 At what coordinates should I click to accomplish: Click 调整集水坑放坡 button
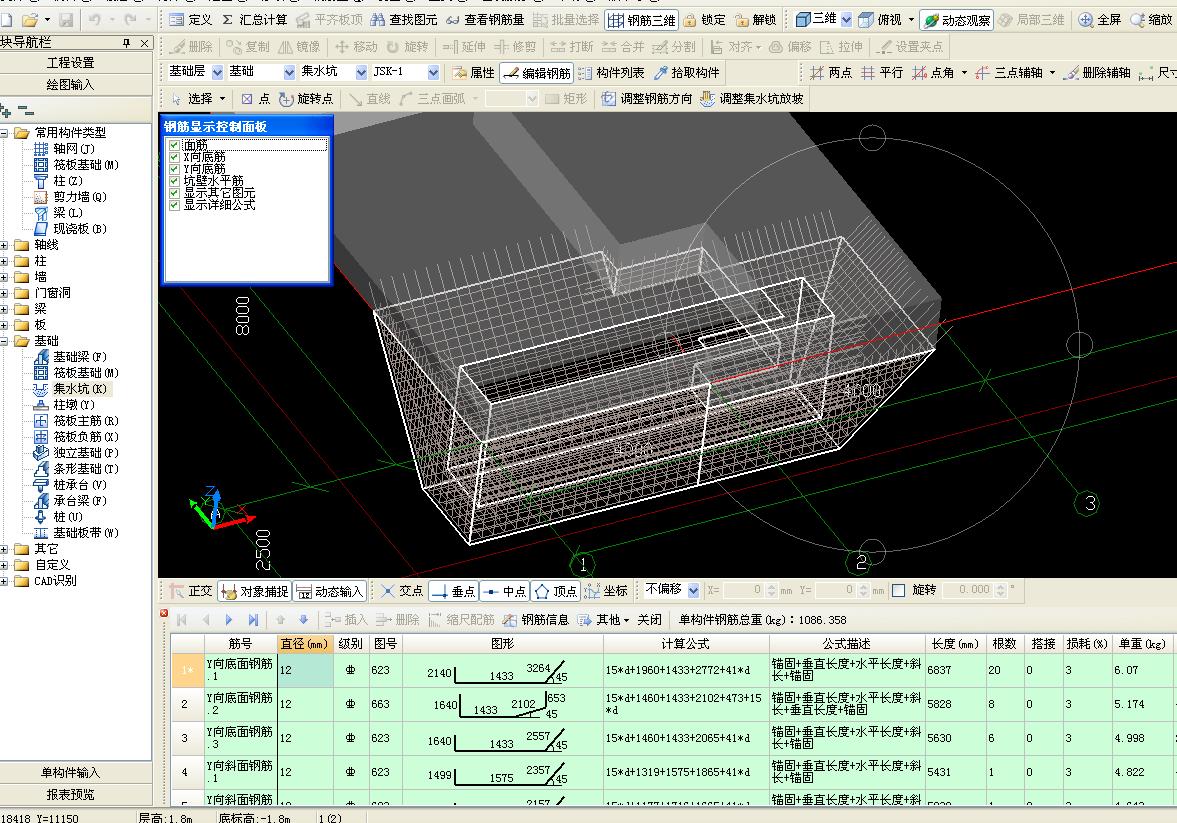click(x=751, y=98)
